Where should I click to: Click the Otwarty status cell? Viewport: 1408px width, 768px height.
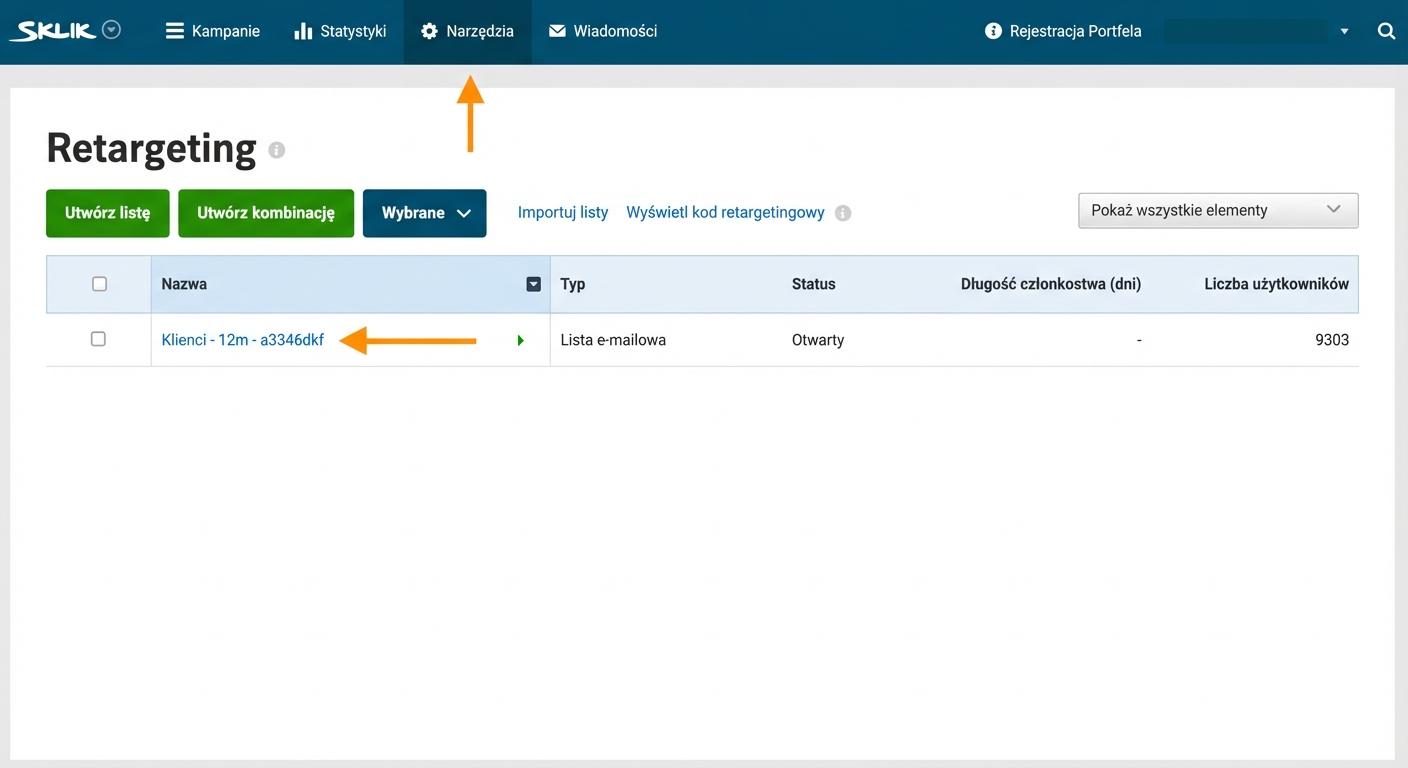pyautogui.click(x=818, y=340)
